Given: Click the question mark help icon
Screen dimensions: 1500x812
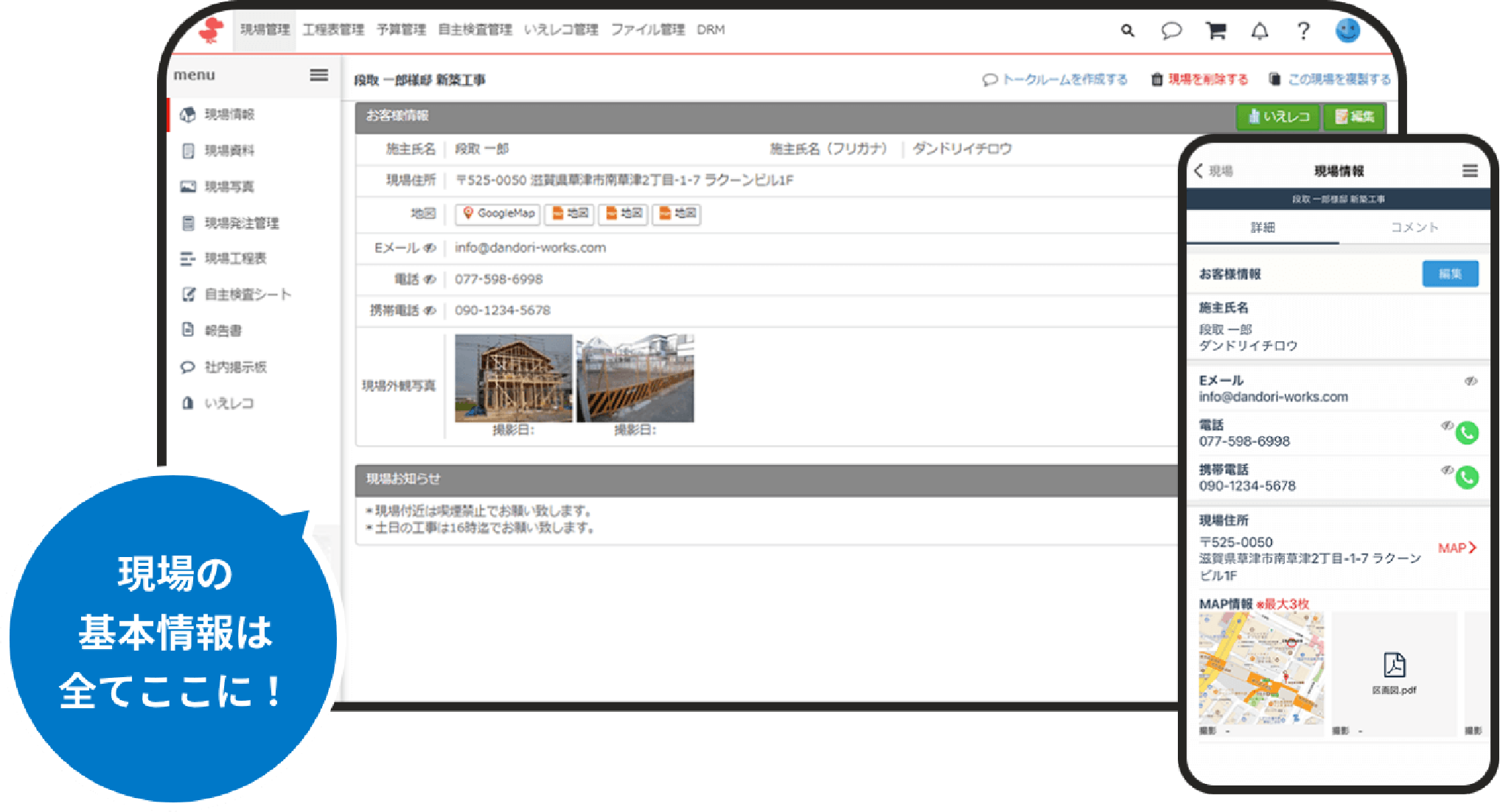Looking at the screenshot, I should [x=1303, y=31].
